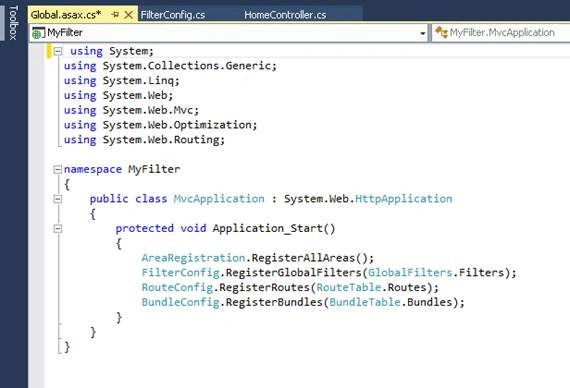This screenshot has width=570, height=388.
Task: Click the protected keyword
Action: 145,228
